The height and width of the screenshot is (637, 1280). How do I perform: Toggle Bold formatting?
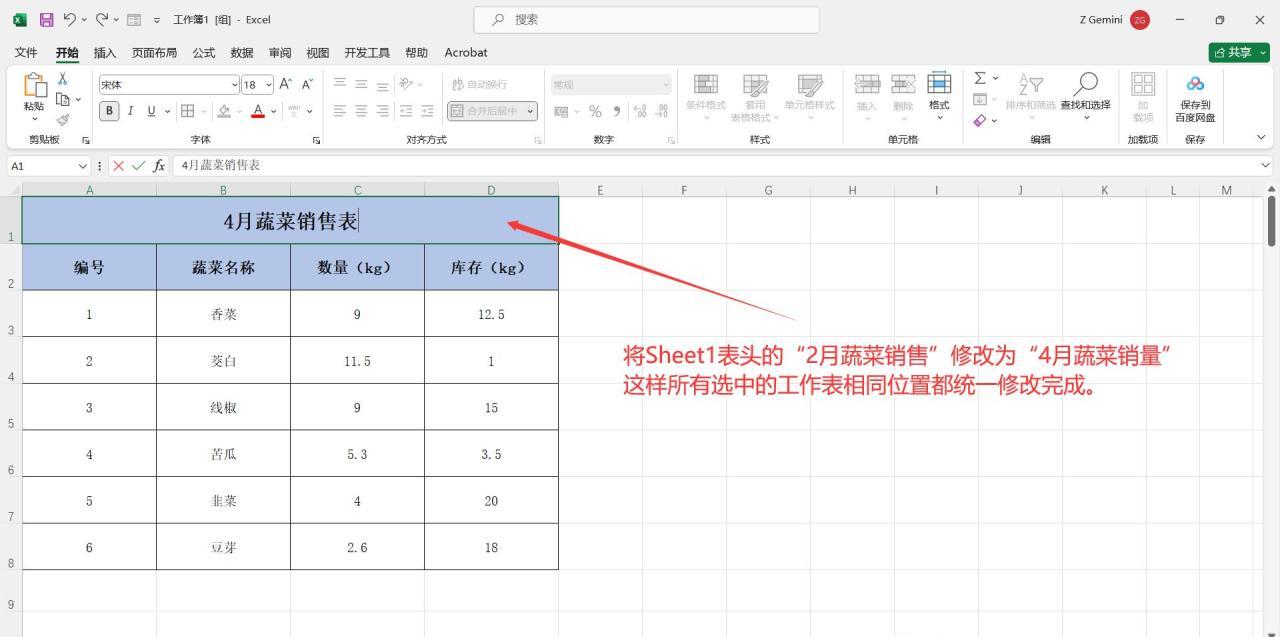[111, 111]
